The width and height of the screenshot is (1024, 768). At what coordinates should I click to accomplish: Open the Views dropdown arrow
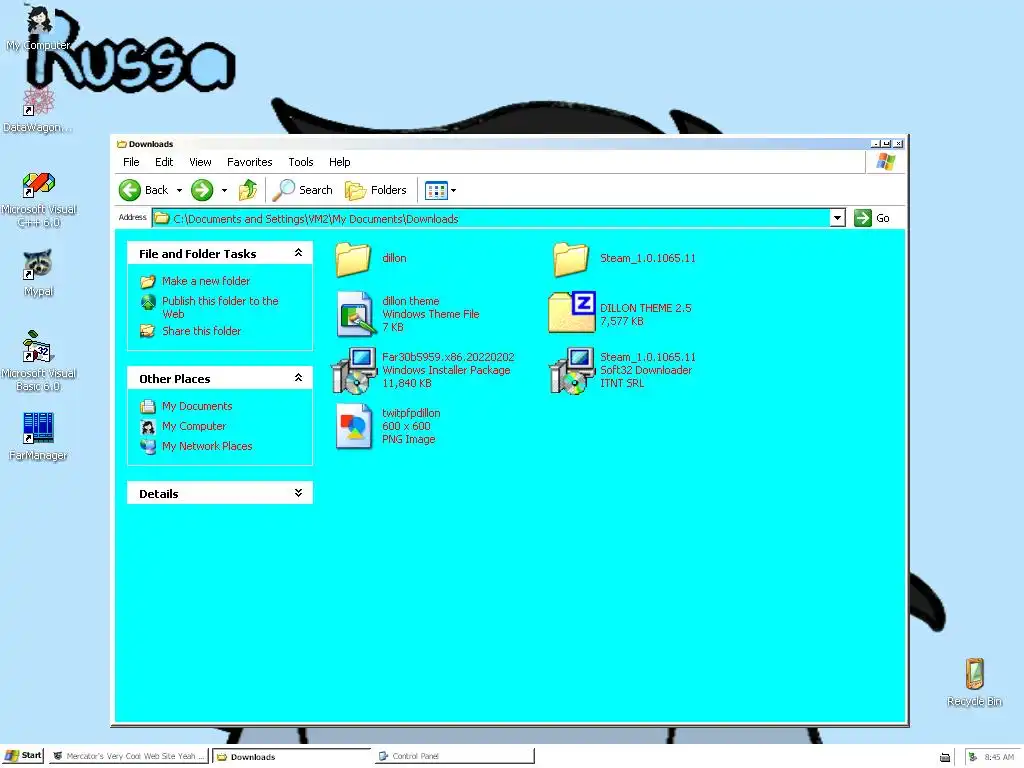click(453, 191)
